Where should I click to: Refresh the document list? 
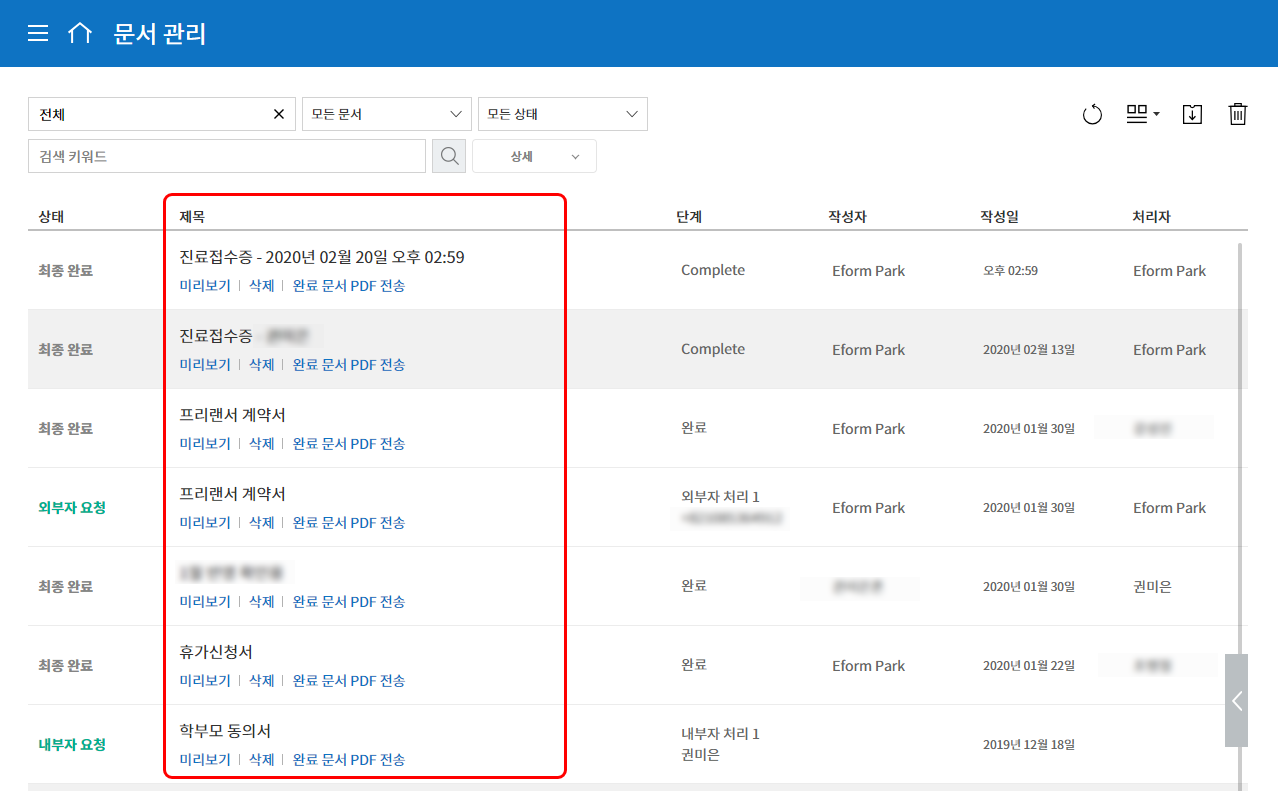pyautogui.click(x=1092, y=114)
